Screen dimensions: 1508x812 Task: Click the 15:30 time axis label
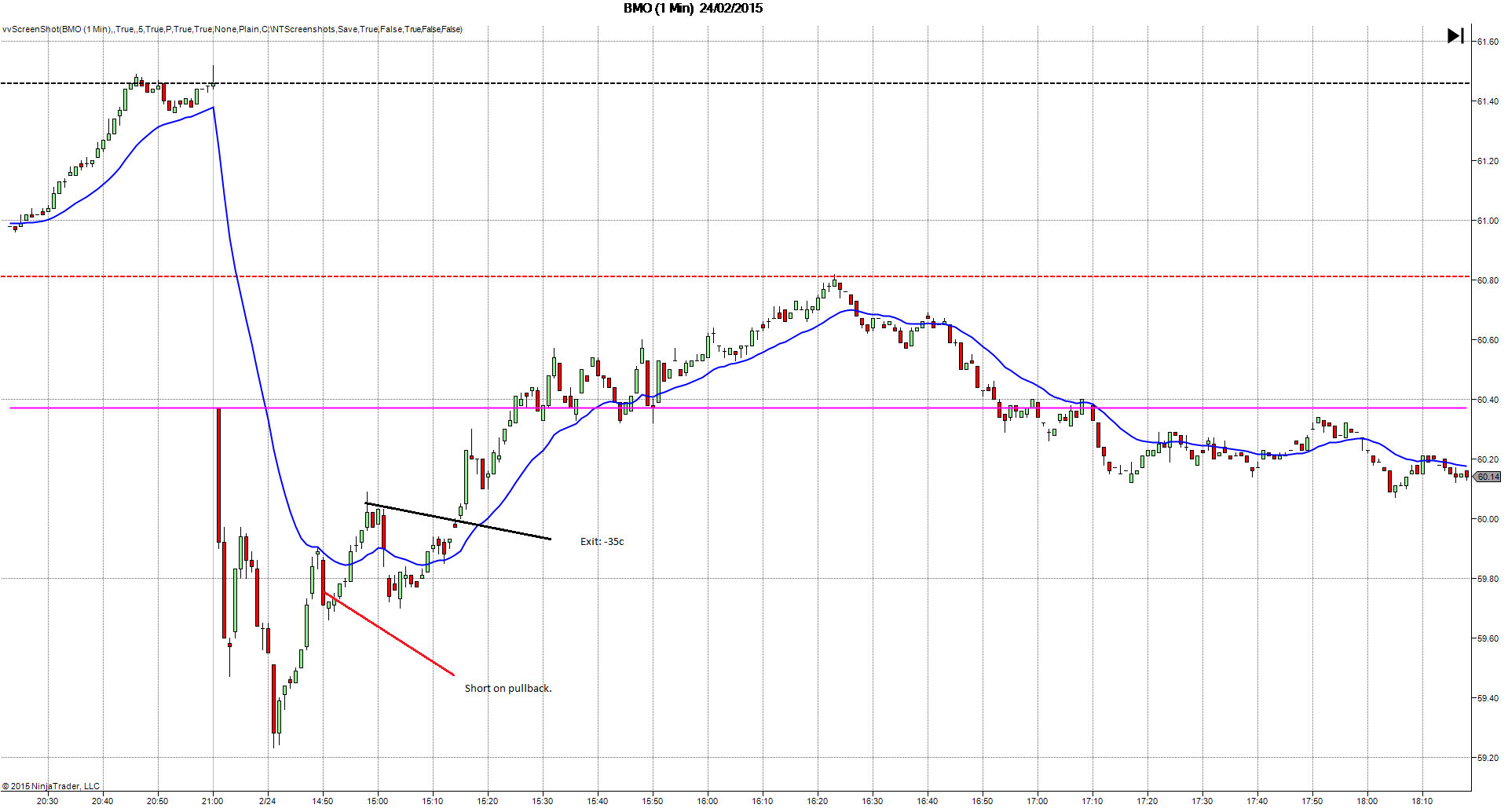click(x=542, y=801)
